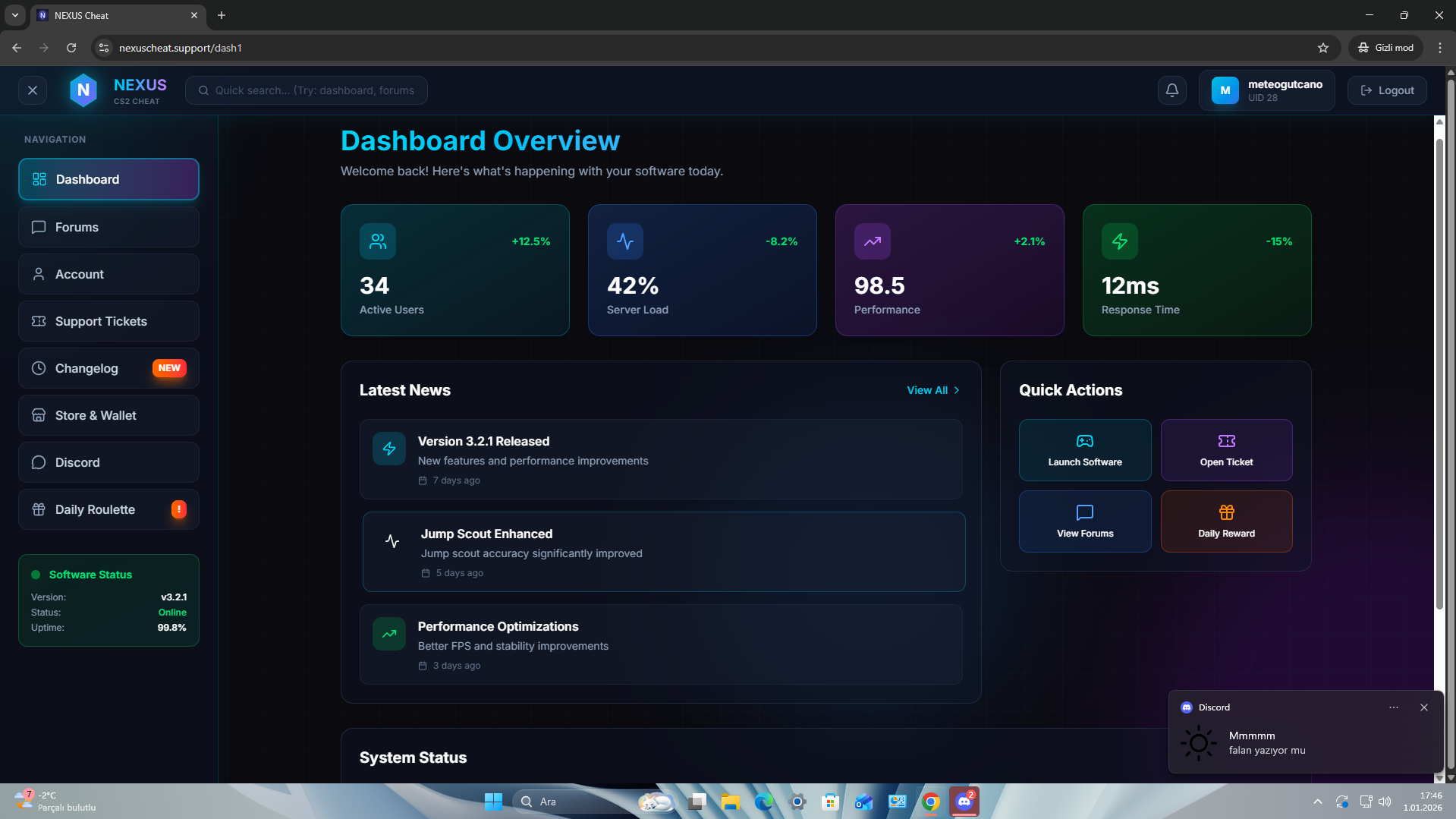
Task: Close the NEXUS Cheat browser tab
Action: pos(194,15)
